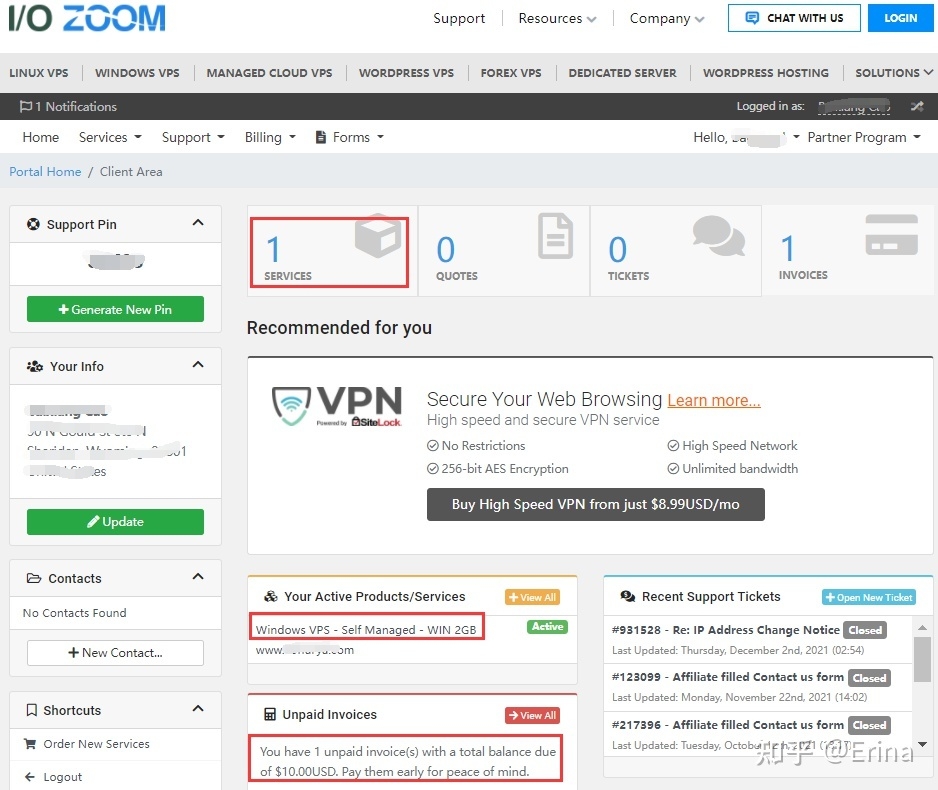Open the Billing menu dropdown
This screenshot has width=938, height=790.
coord(270,137)
